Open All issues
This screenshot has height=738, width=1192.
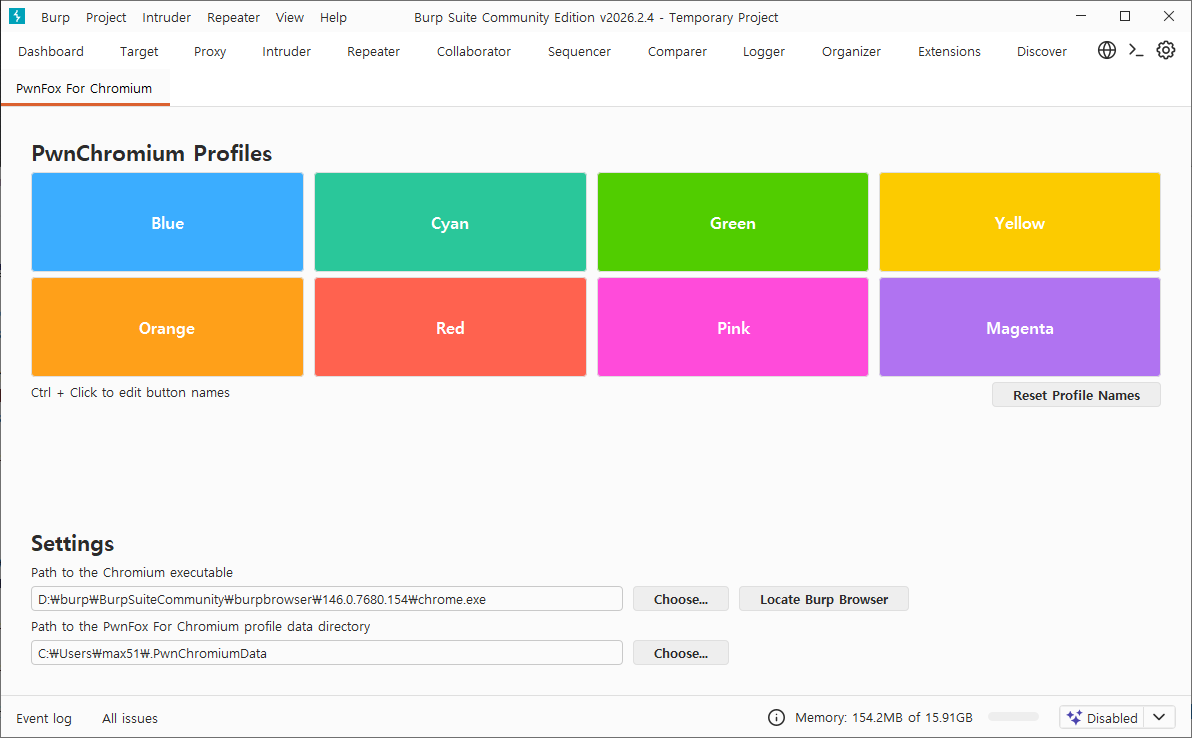(130, 718)
